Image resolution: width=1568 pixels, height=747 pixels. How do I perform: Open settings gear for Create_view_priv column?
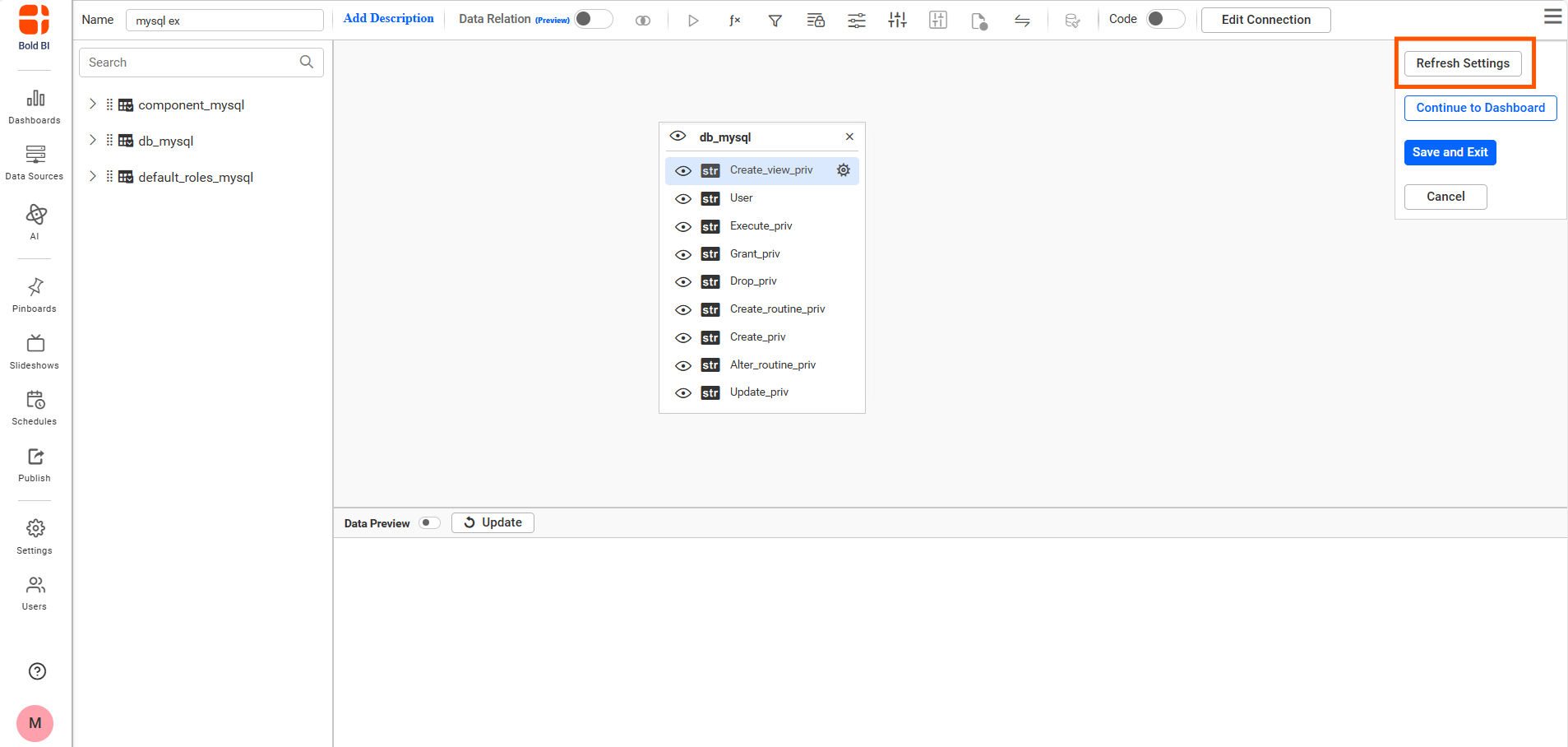point(843,170)
